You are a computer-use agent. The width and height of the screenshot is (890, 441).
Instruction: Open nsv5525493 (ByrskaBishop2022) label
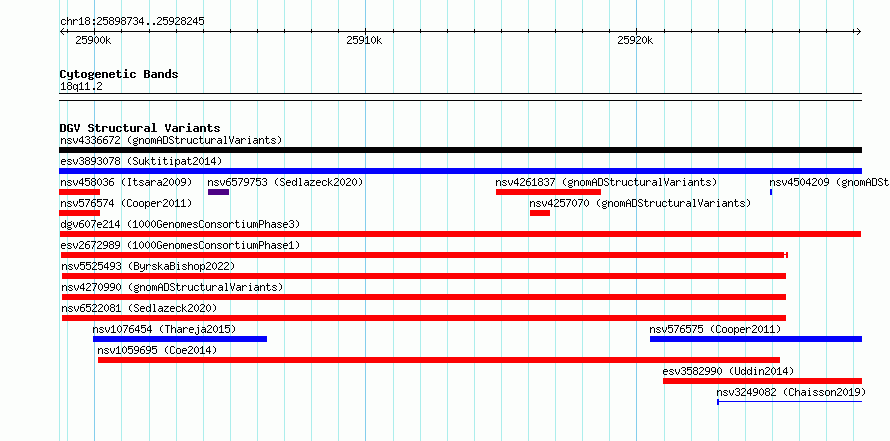(x=148, y=266)
